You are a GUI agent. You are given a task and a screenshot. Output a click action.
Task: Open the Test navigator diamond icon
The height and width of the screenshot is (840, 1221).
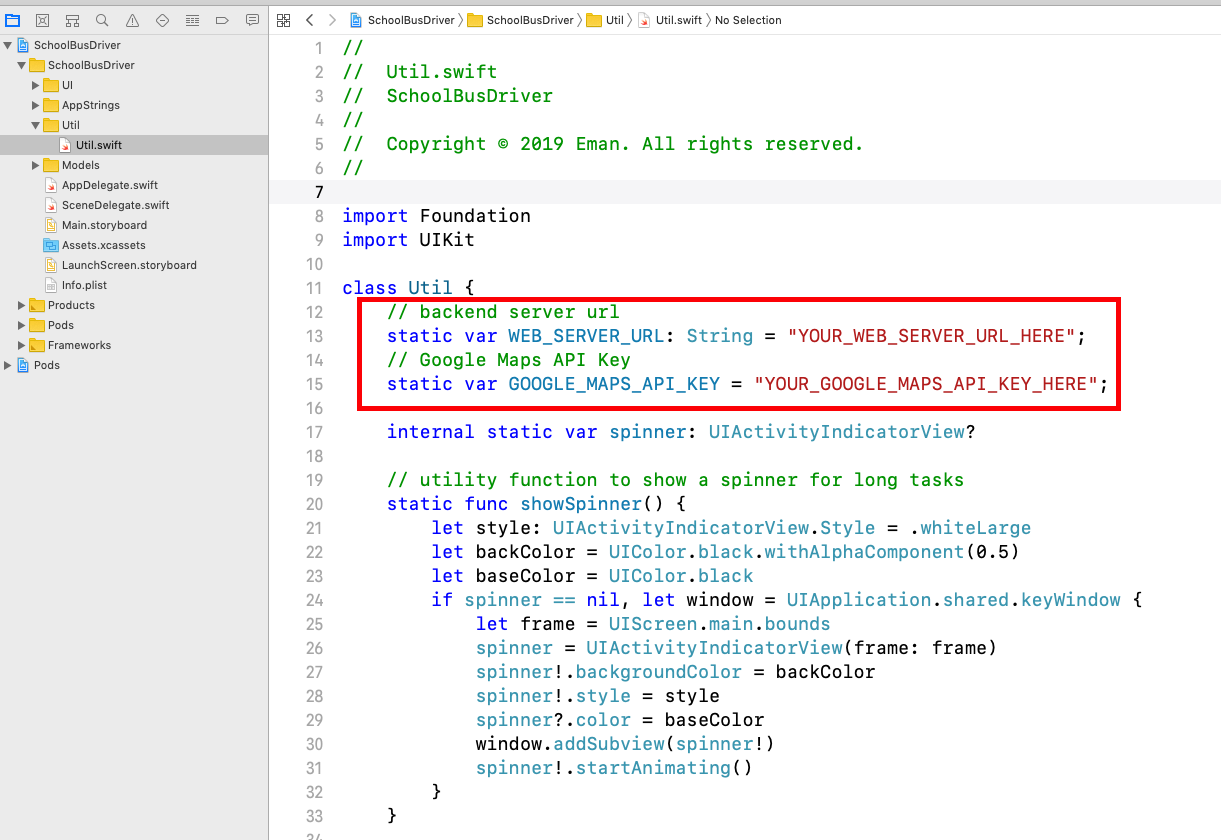coord(161,19)
